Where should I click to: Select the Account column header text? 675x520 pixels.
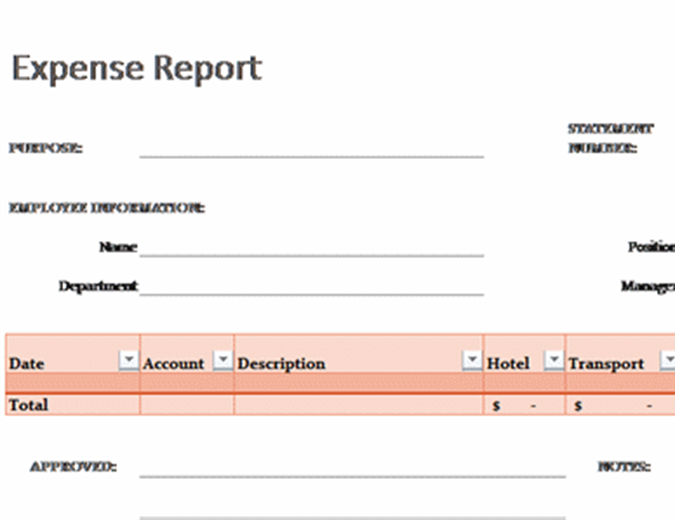(x=173, y=364)
